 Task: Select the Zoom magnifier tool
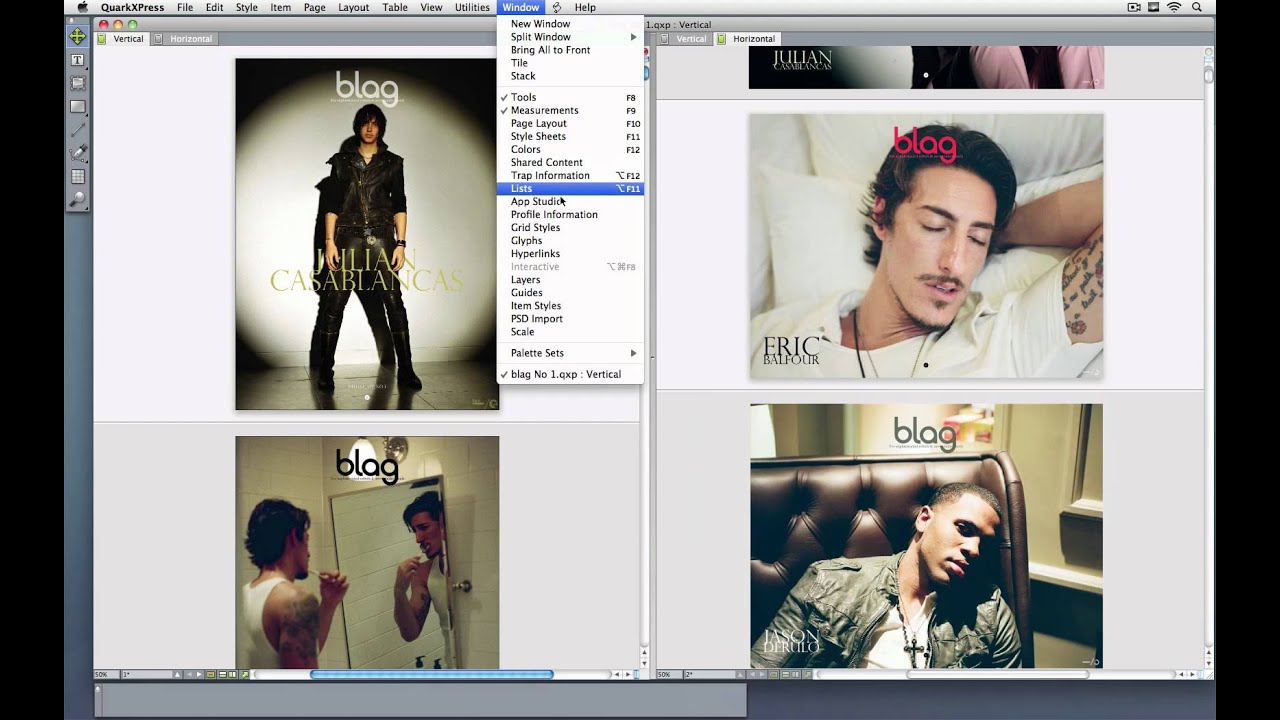coord(77,199)
